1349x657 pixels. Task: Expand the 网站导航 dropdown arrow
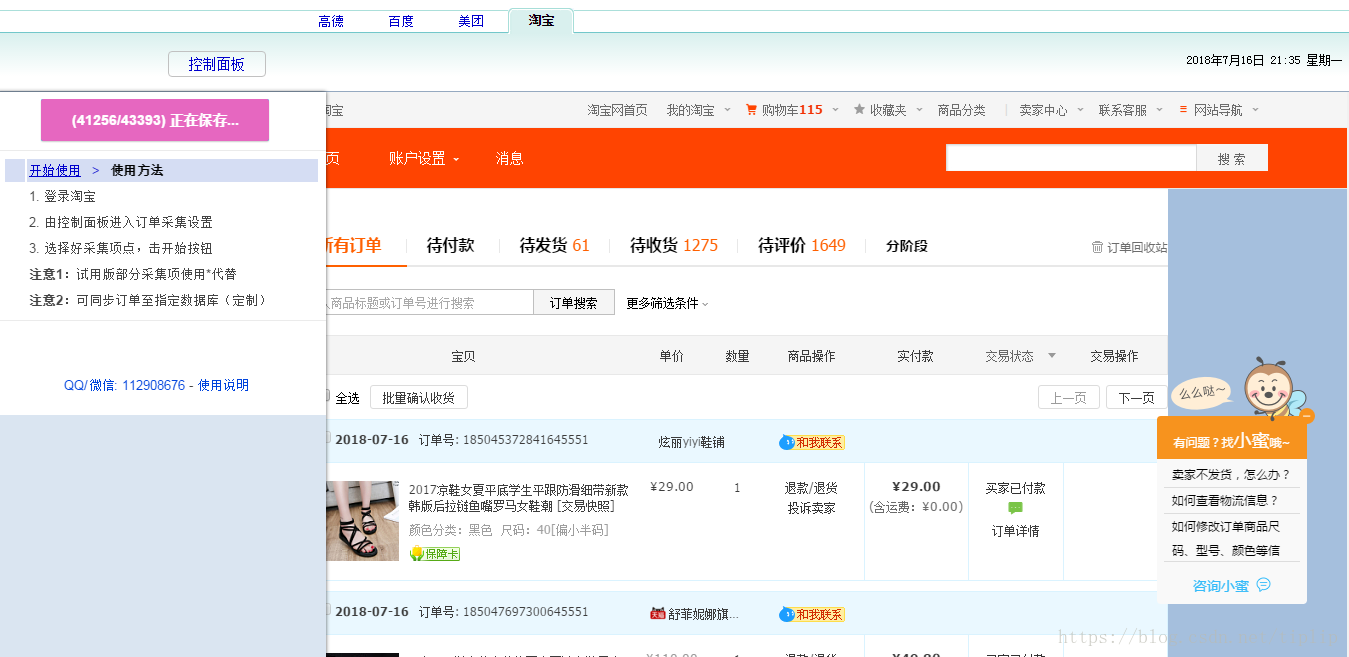[x=1256, y=110]
